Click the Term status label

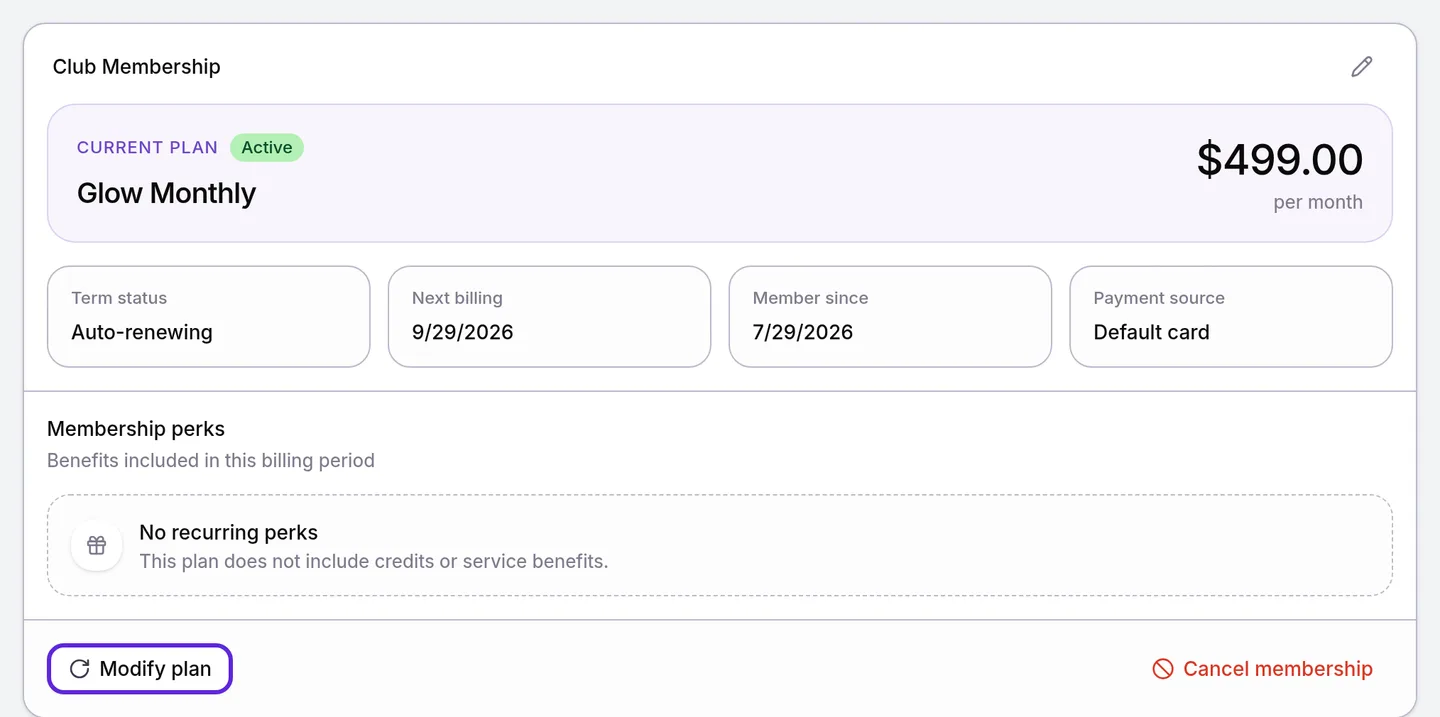coord(119,298)
